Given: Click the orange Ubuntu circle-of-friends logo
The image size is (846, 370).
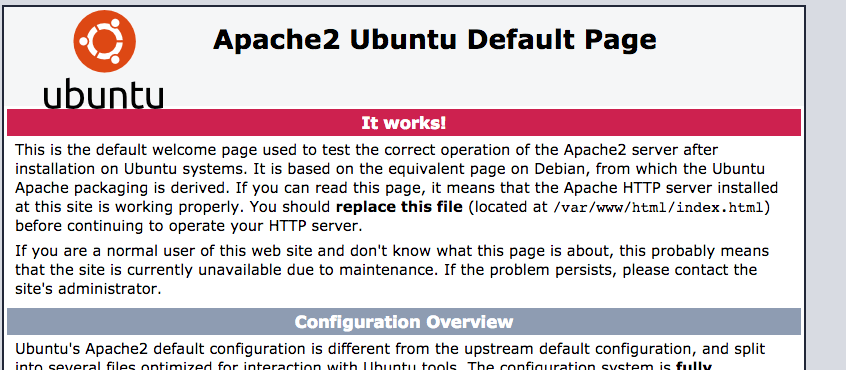Looking at the screenshot, I should point(104,41).
